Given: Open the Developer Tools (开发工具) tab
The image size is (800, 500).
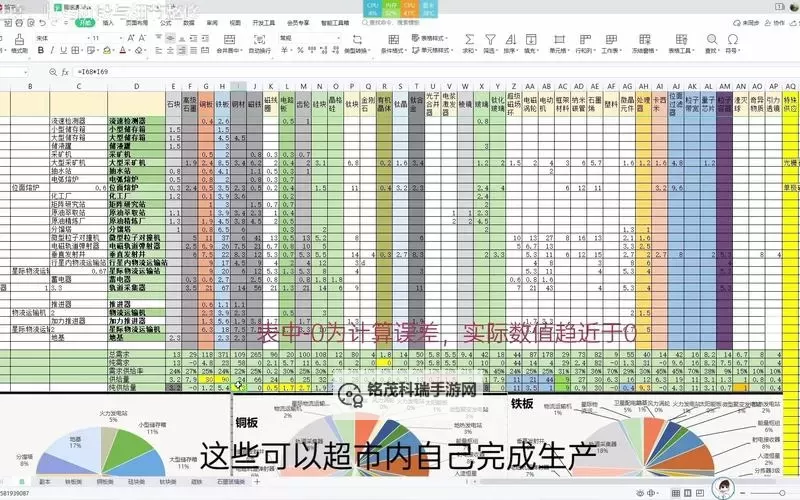Looking at the screenshot, I should pyautogui.click(x=263, y=23).
